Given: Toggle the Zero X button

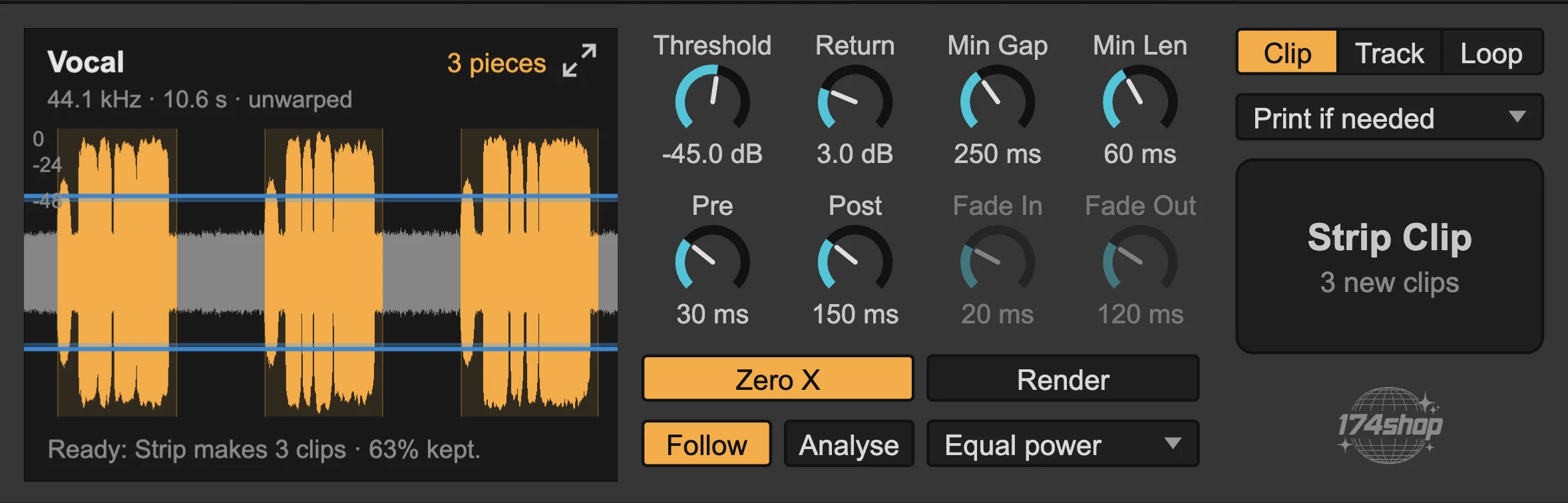Looking at the screenshot, I should 777,379.
